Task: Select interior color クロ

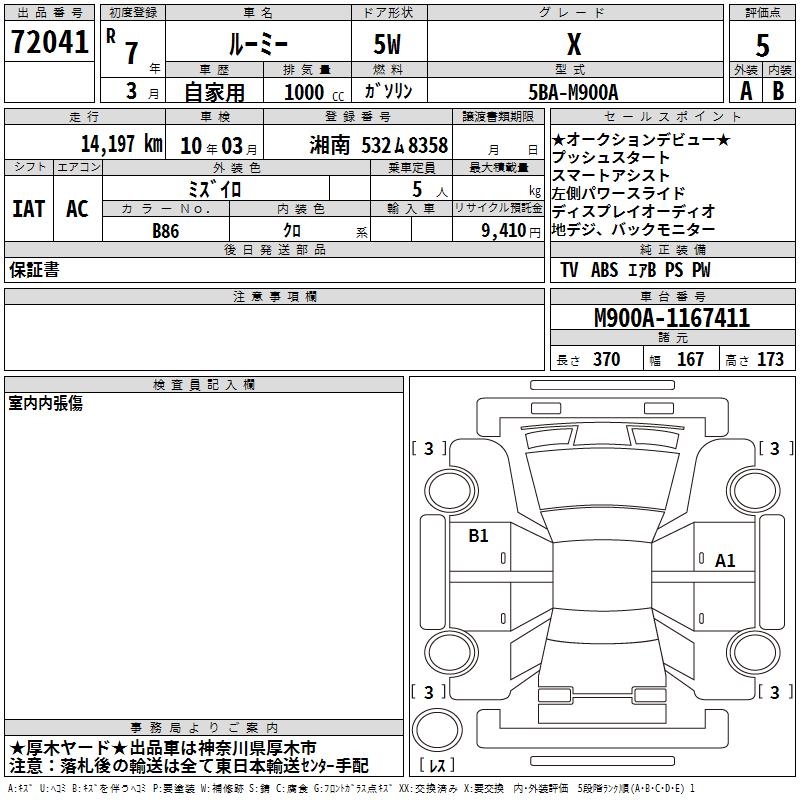Action: click(292, 231)
